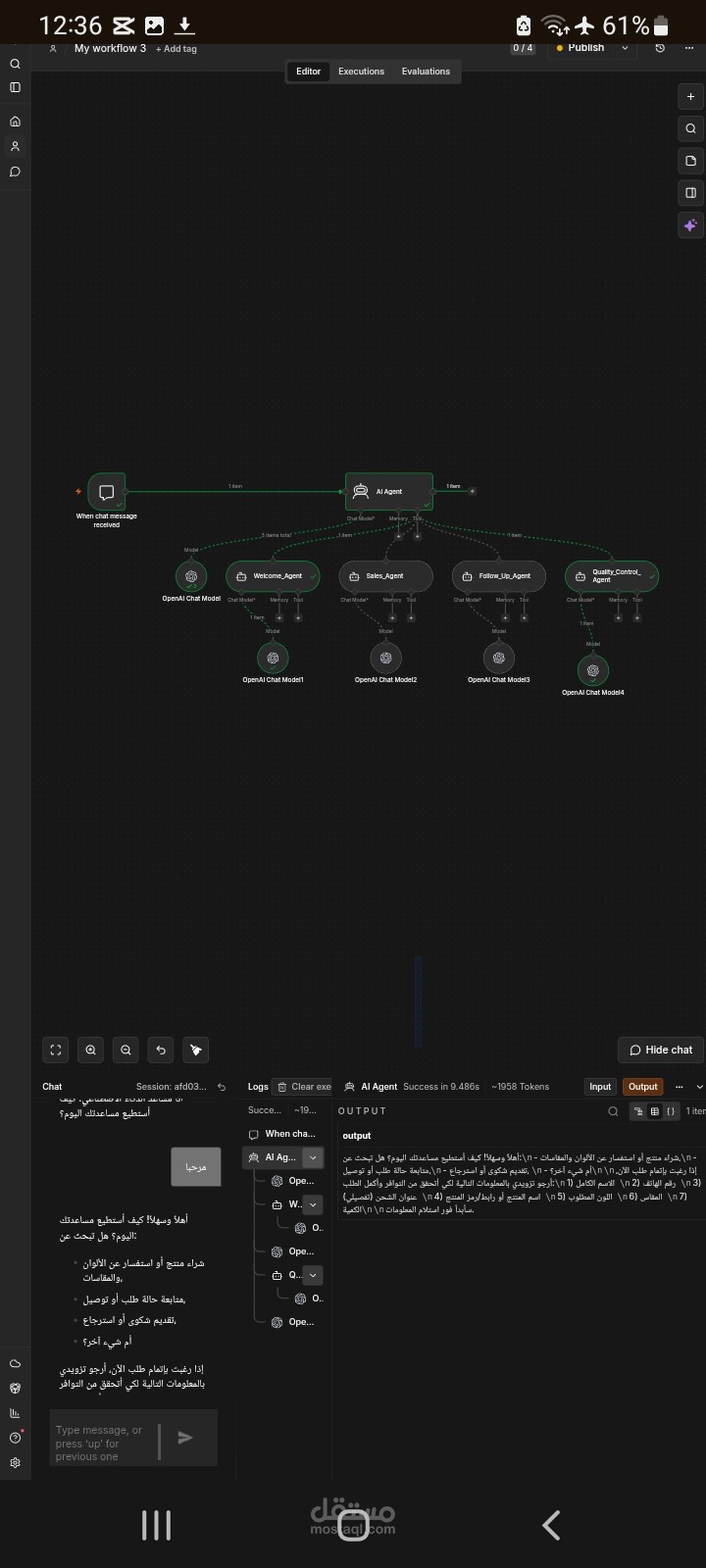Viewport: 706px width, 1568px height.
Task: Open the help question mark icon
Action: [x=15, y=1438]
